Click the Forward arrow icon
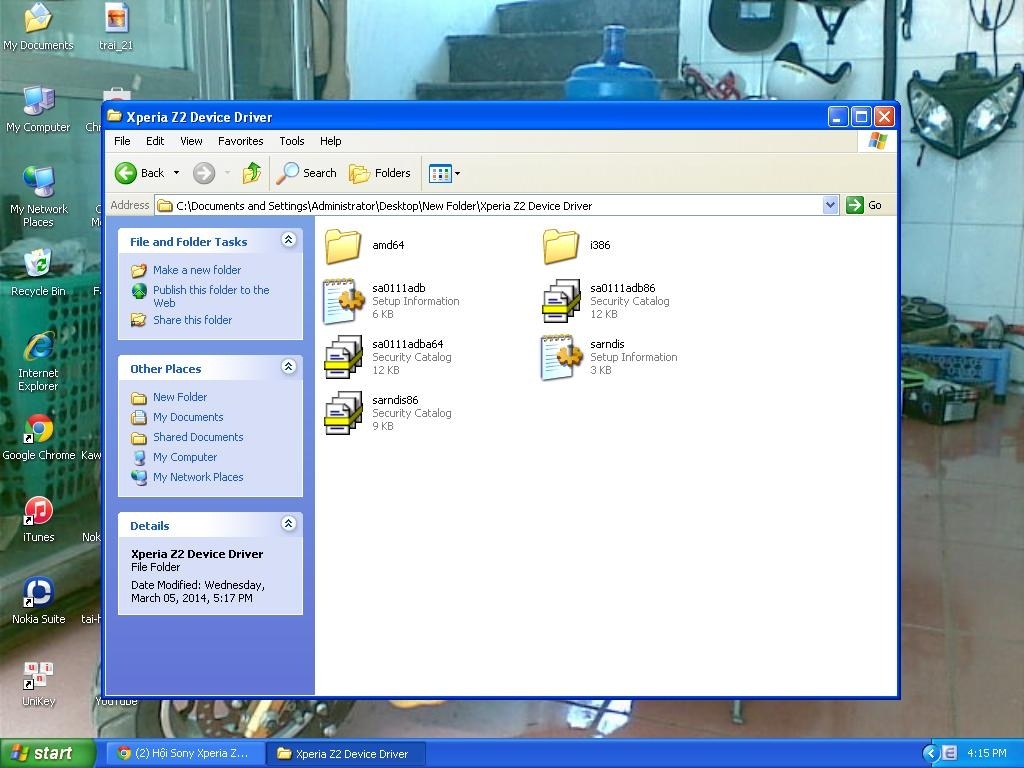Image resolution: width=1024 pixels, height=768 pixels. (204, 173)
